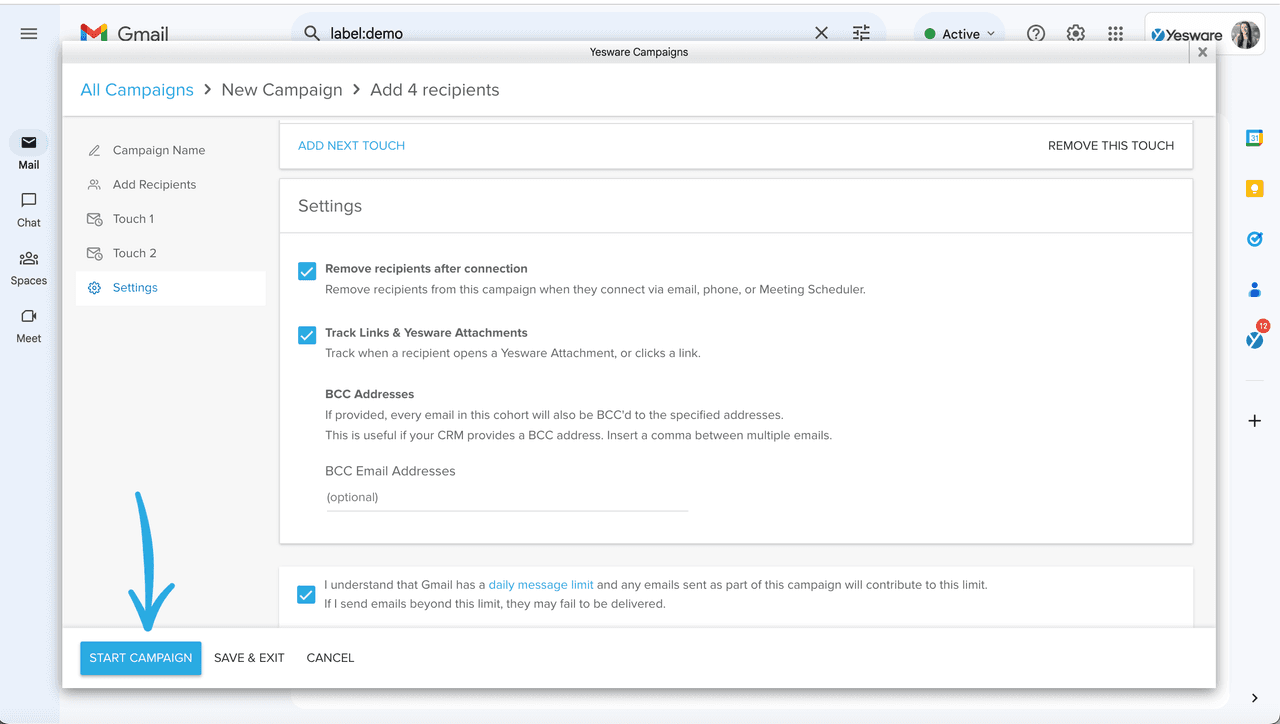The height and width of the screenshot is (724, 1280).
Task: Expand the Active status dropdown
Action: click(960, 34)
